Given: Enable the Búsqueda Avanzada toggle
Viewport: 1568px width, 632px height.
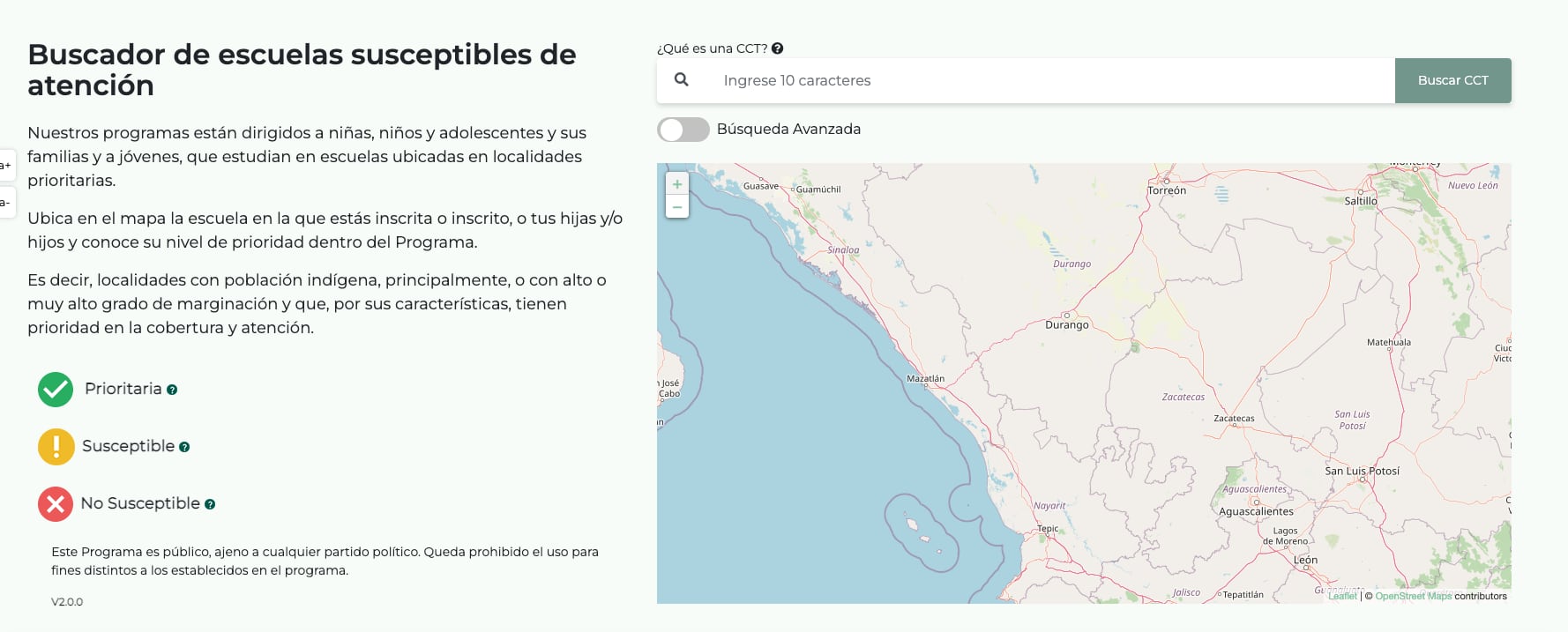Looking at the screenshot, I should (683, 130).
